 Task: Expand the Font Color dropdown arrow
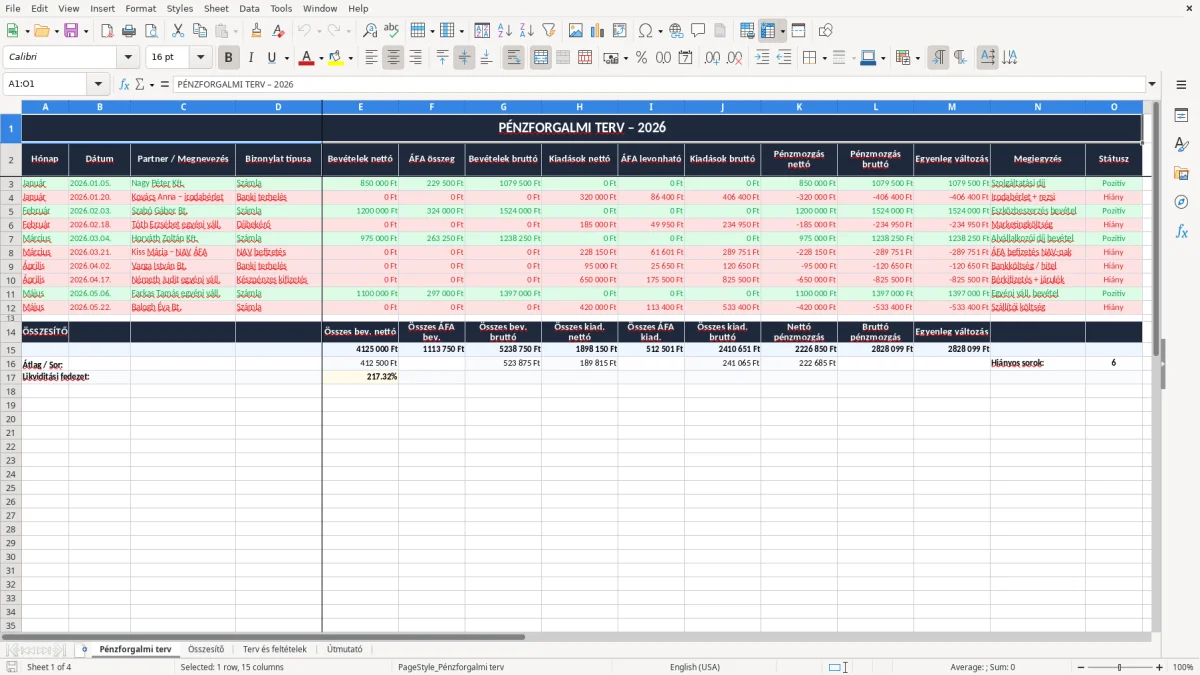click(321, 58)
